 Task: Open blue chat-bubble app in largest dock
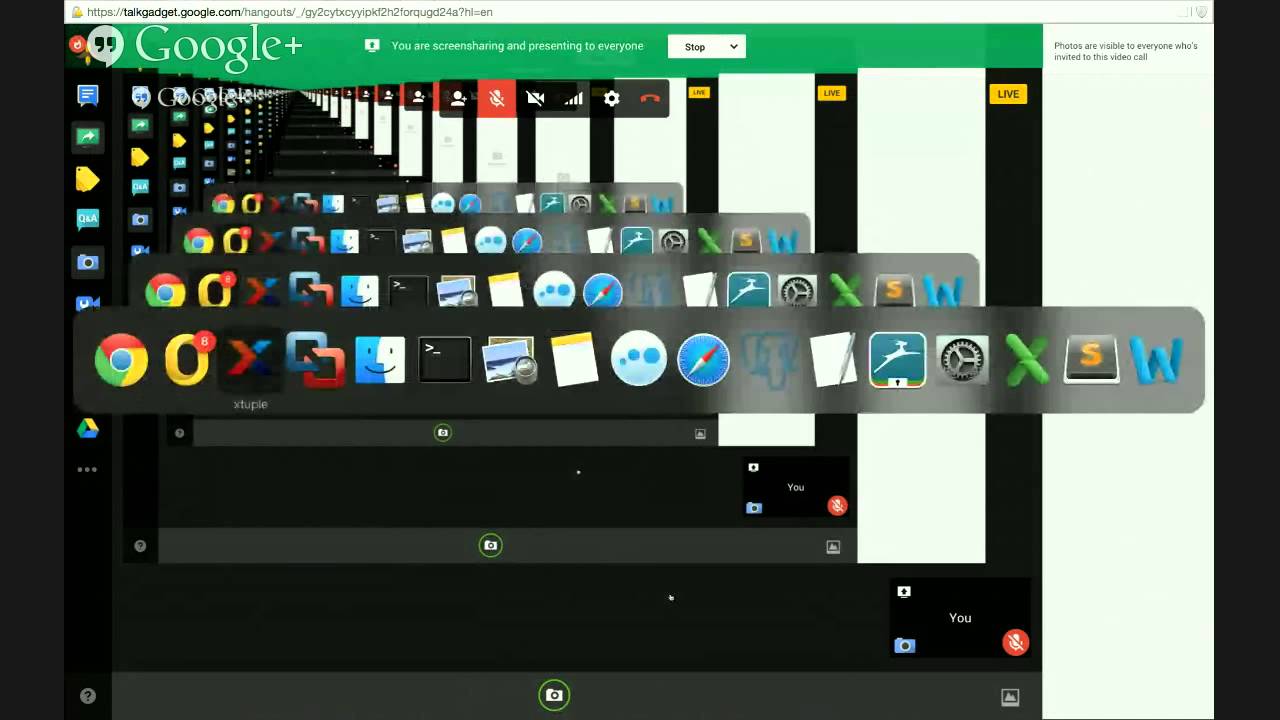pyautogui.click(x=638, y=358)
